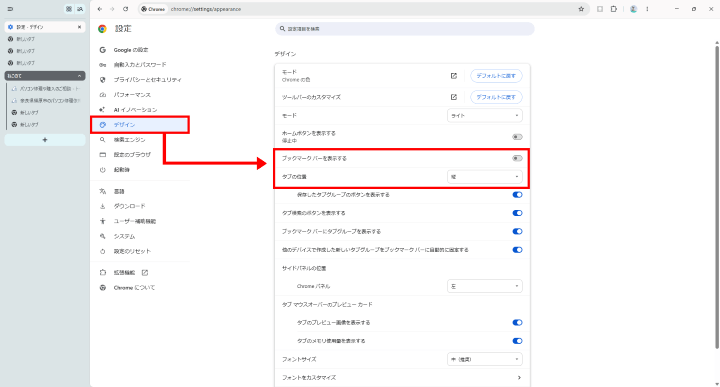The image size is (720, 387).
Task: Open the フォントサイズ dropdown
Action: point(484,359)
